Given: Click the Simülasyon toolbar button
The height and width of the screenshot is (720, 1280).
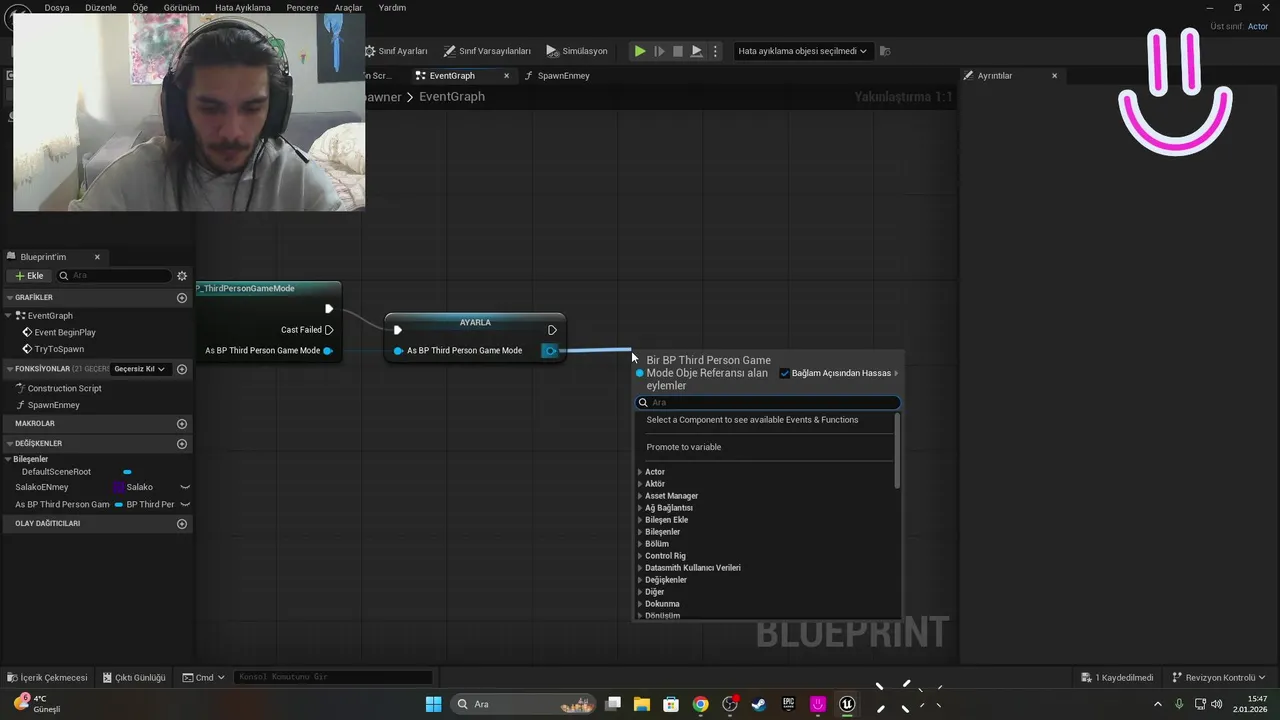Looking at the screenshot, I should click(x=577, y=51).
